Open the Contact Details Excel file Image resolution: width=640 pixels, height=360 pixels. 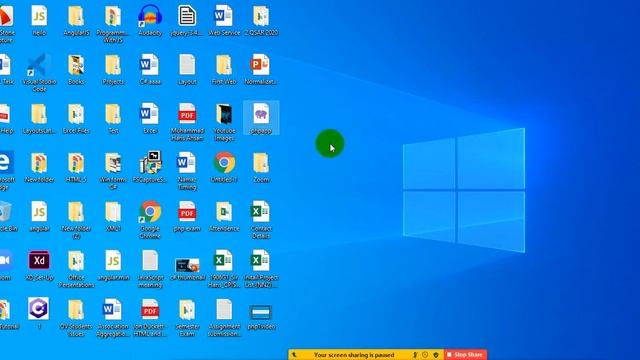261,220
